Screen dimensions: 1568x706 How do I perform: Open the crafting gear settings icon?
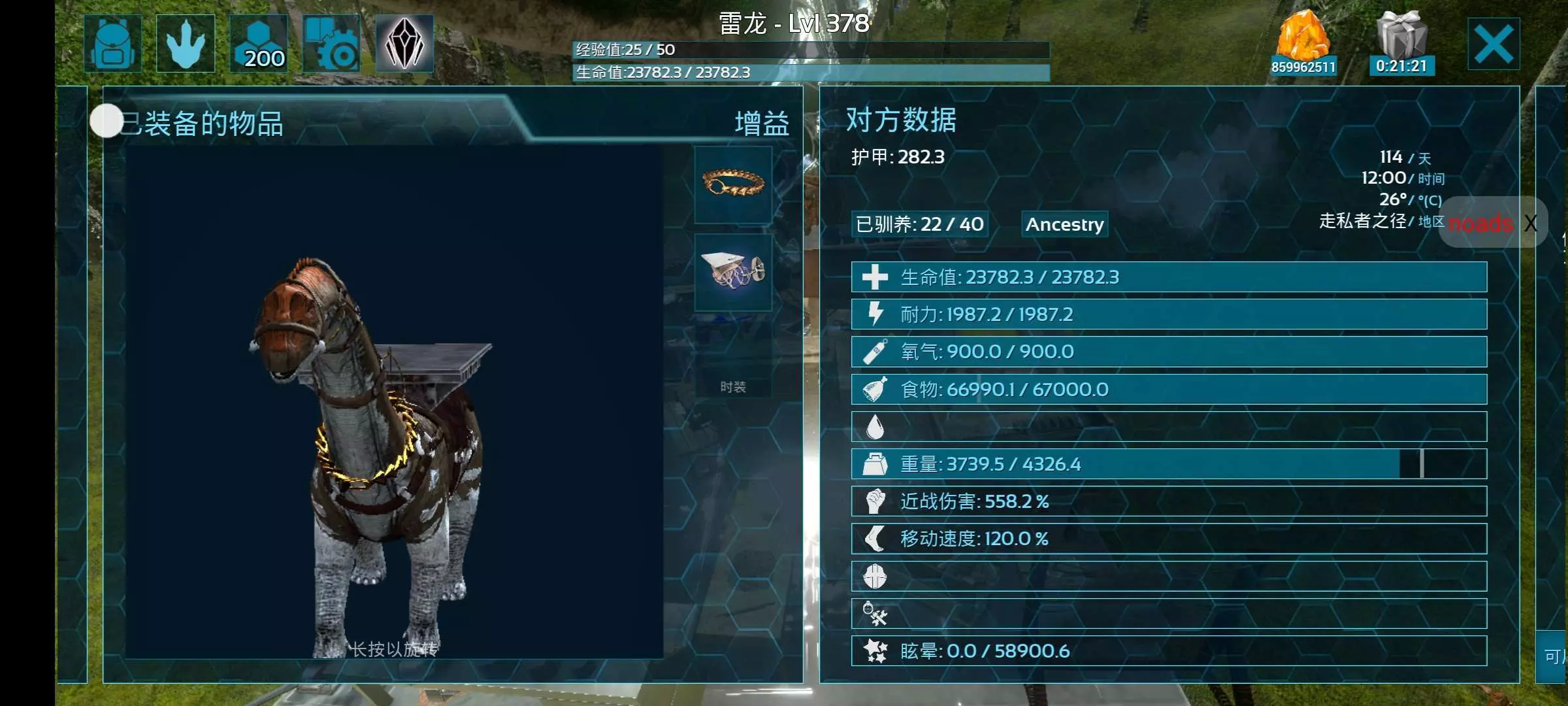[x=332, y=43]
